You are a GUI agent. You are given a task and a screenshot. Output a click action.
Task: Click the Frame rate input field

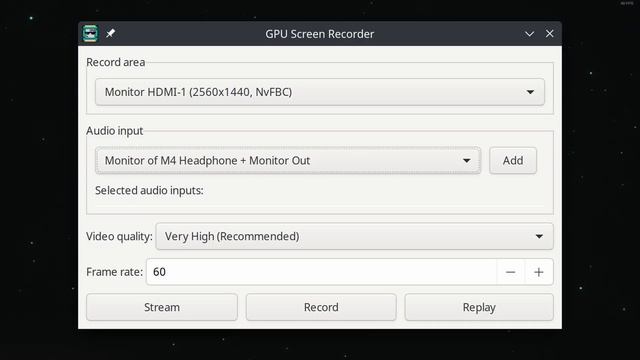click(322, 272)
